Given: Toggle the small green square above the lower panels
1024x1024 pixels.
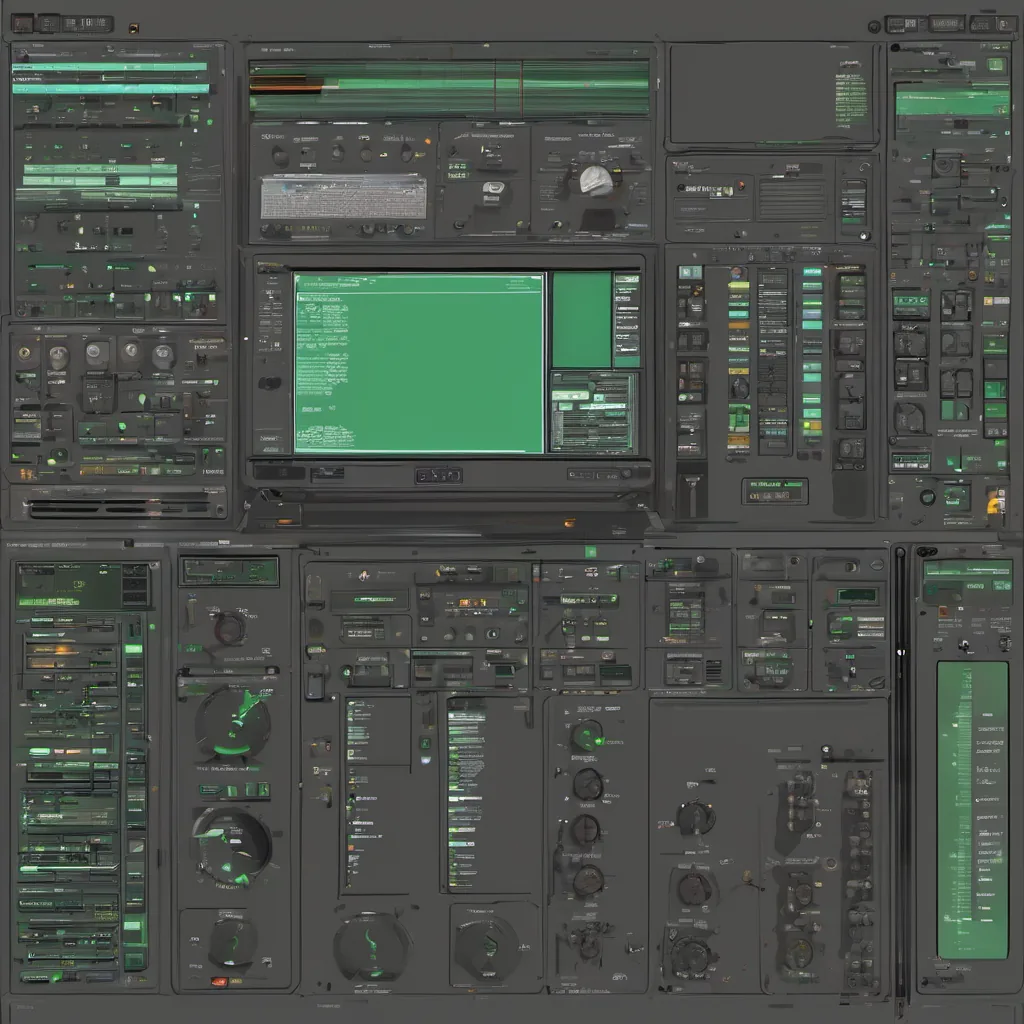Looking at the screenshot, I should point(590,552).
